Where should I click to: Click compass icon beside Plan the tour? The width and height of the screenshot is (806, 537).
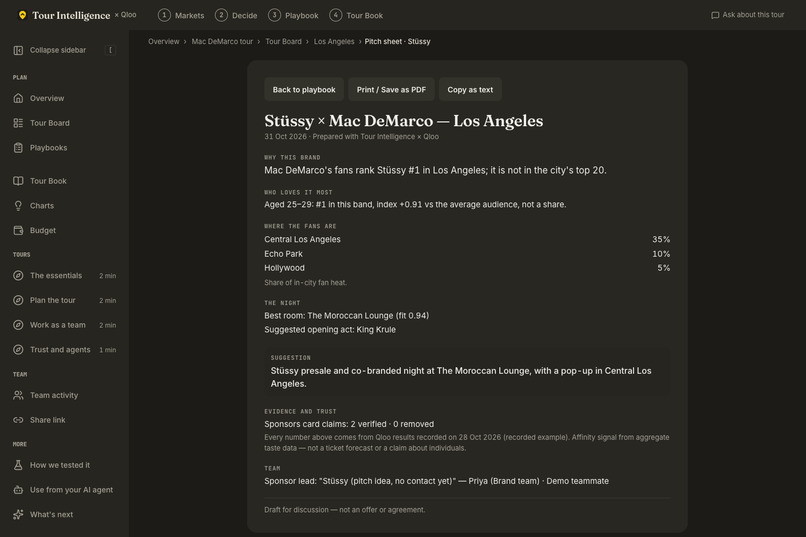pyautogui.click(x=18, y=300)
